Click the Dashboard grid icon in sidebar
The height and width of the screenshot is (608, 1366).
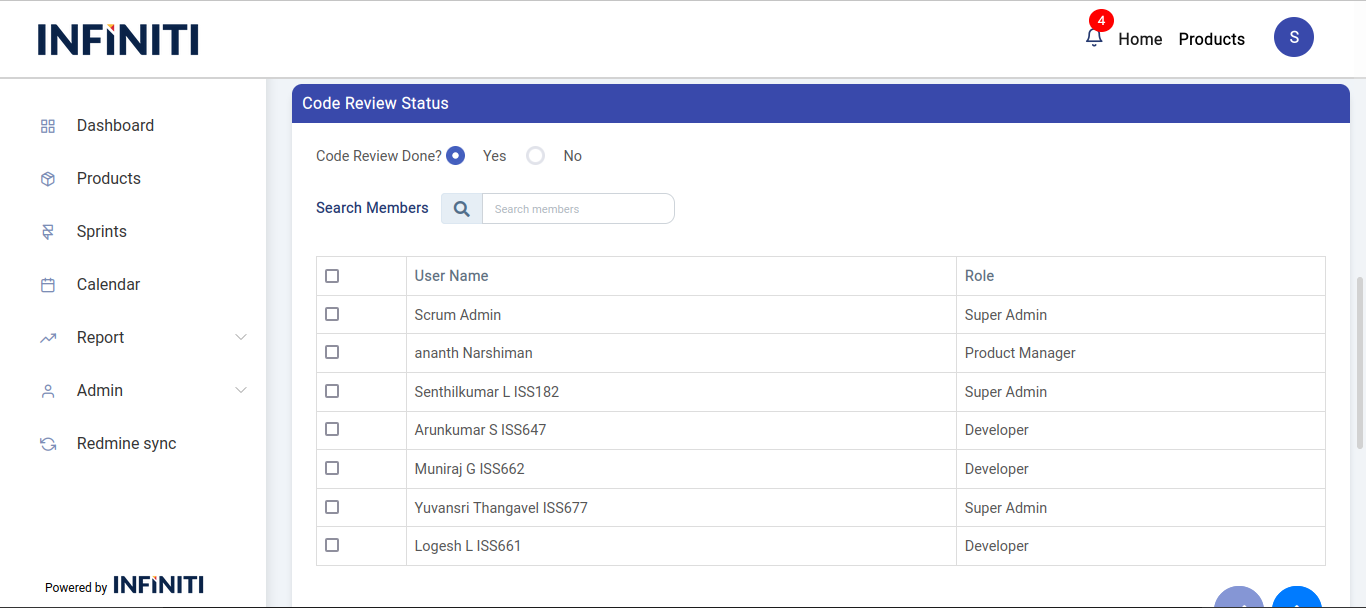[x=48, y=126]
